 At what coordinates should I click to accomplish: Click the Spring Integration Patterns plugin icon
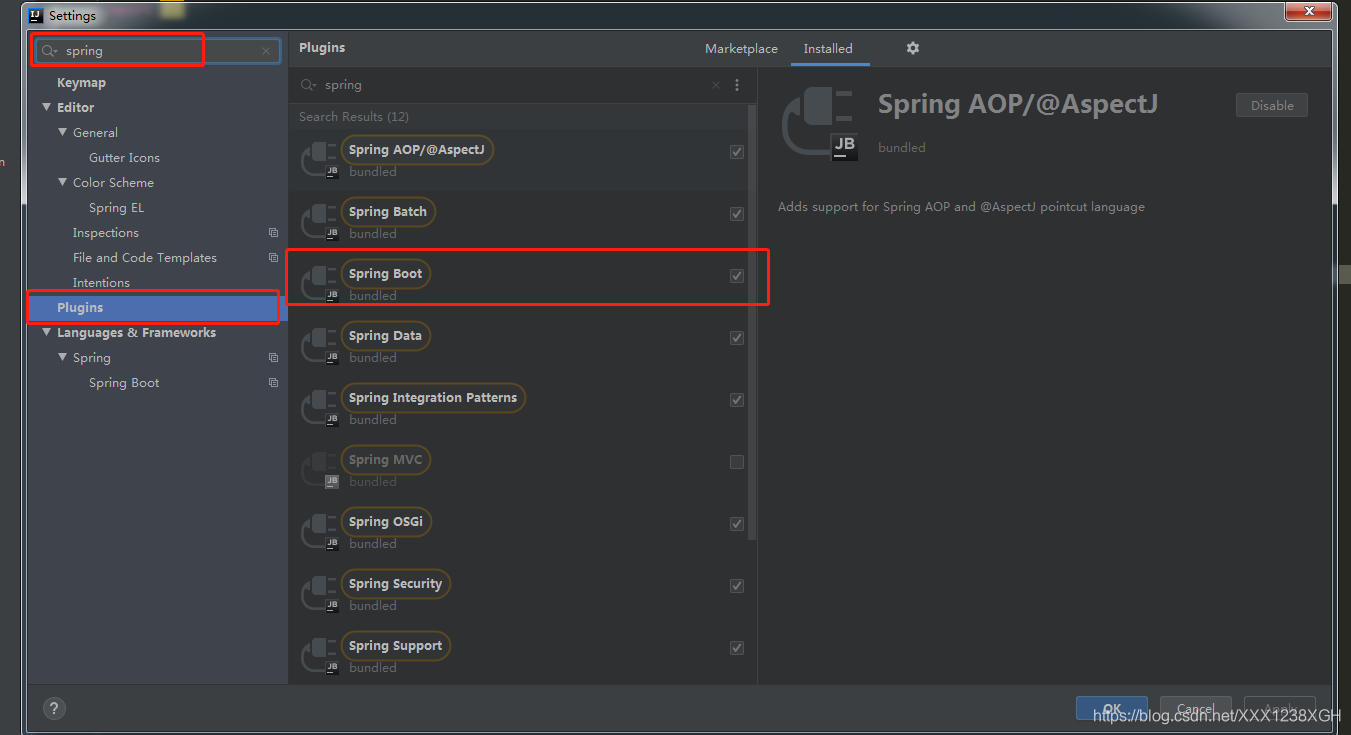[x=320, y=407]
